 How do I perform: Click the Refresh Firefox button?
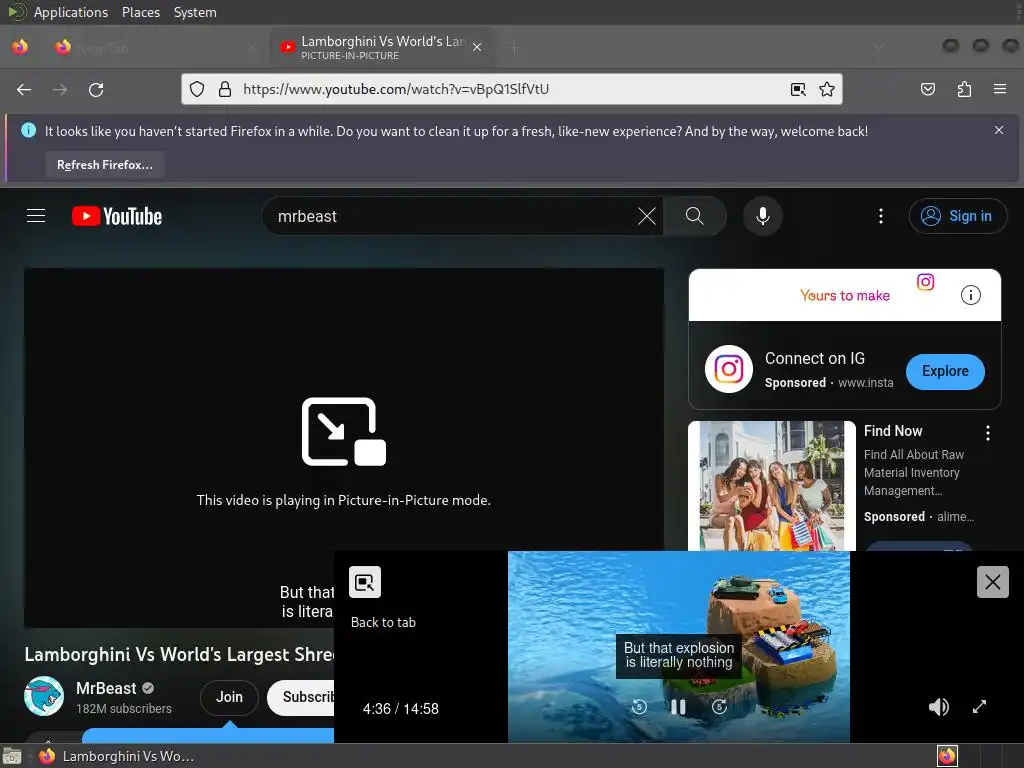pyautogui.click(x=104, y=165)
